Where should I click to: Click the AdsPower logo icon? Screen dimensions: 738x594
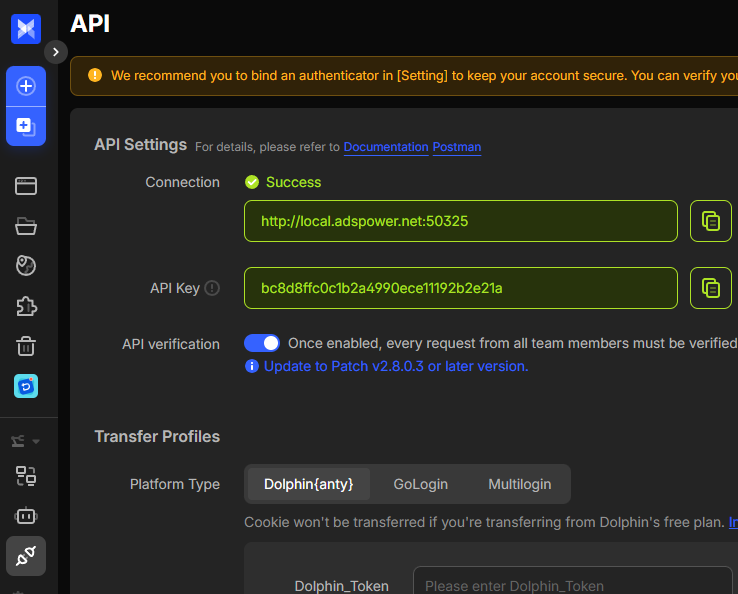(26, 29)
